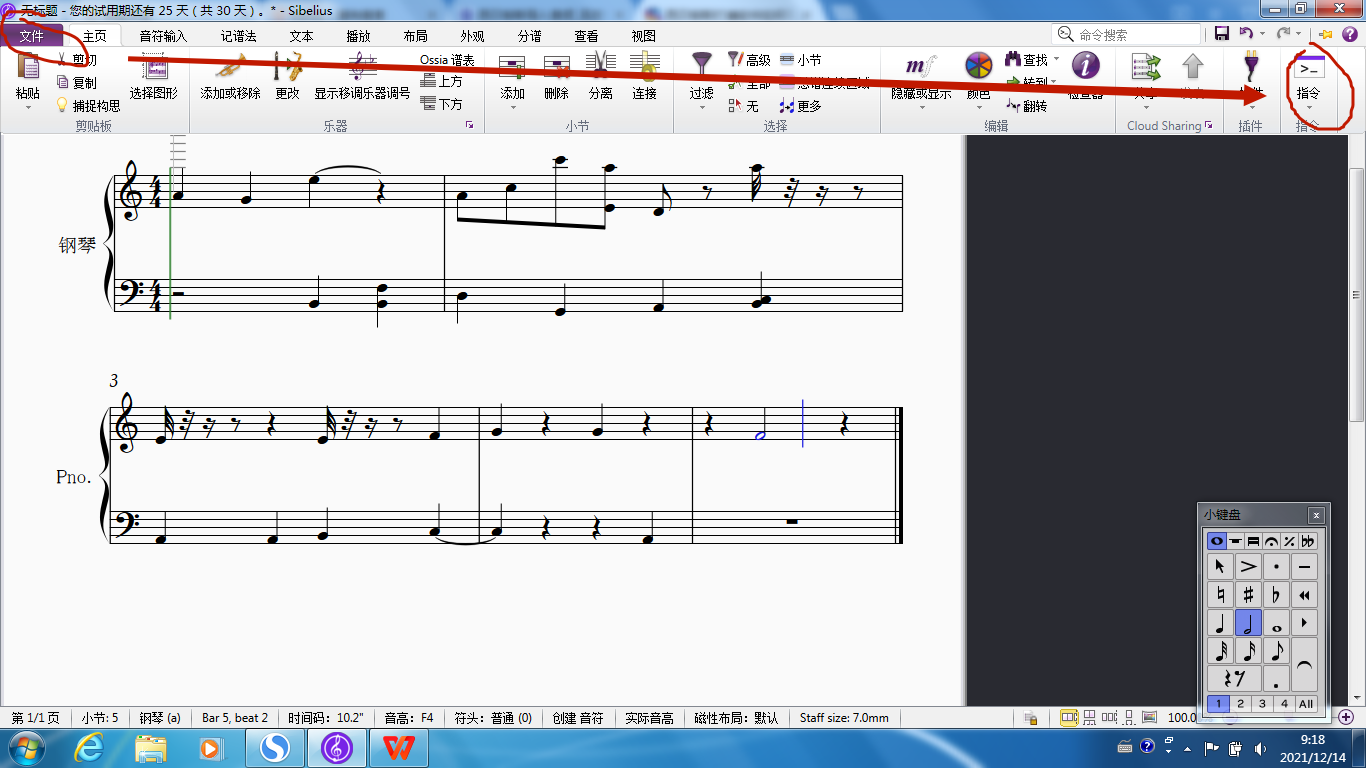Switch to Notations (记谱法) tab
This screenshot has width=1366, height=768.
(x=238, y=35)
